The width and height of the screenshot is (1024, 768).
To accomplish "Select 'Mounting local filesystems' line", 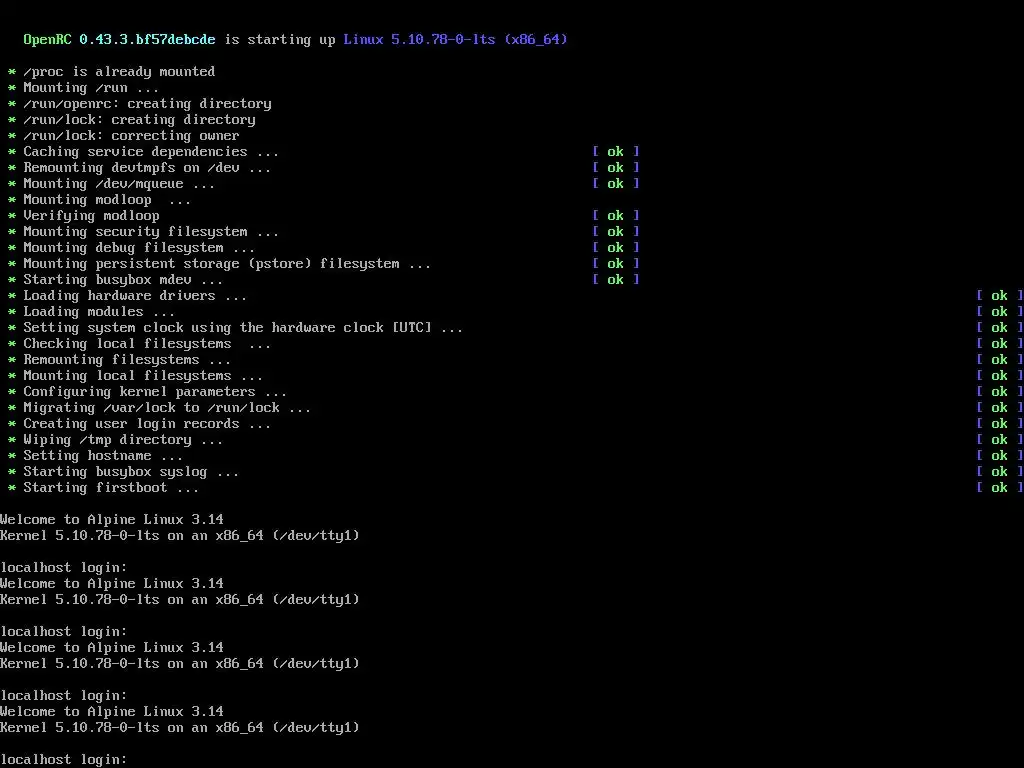I will [x=143, y=376].
